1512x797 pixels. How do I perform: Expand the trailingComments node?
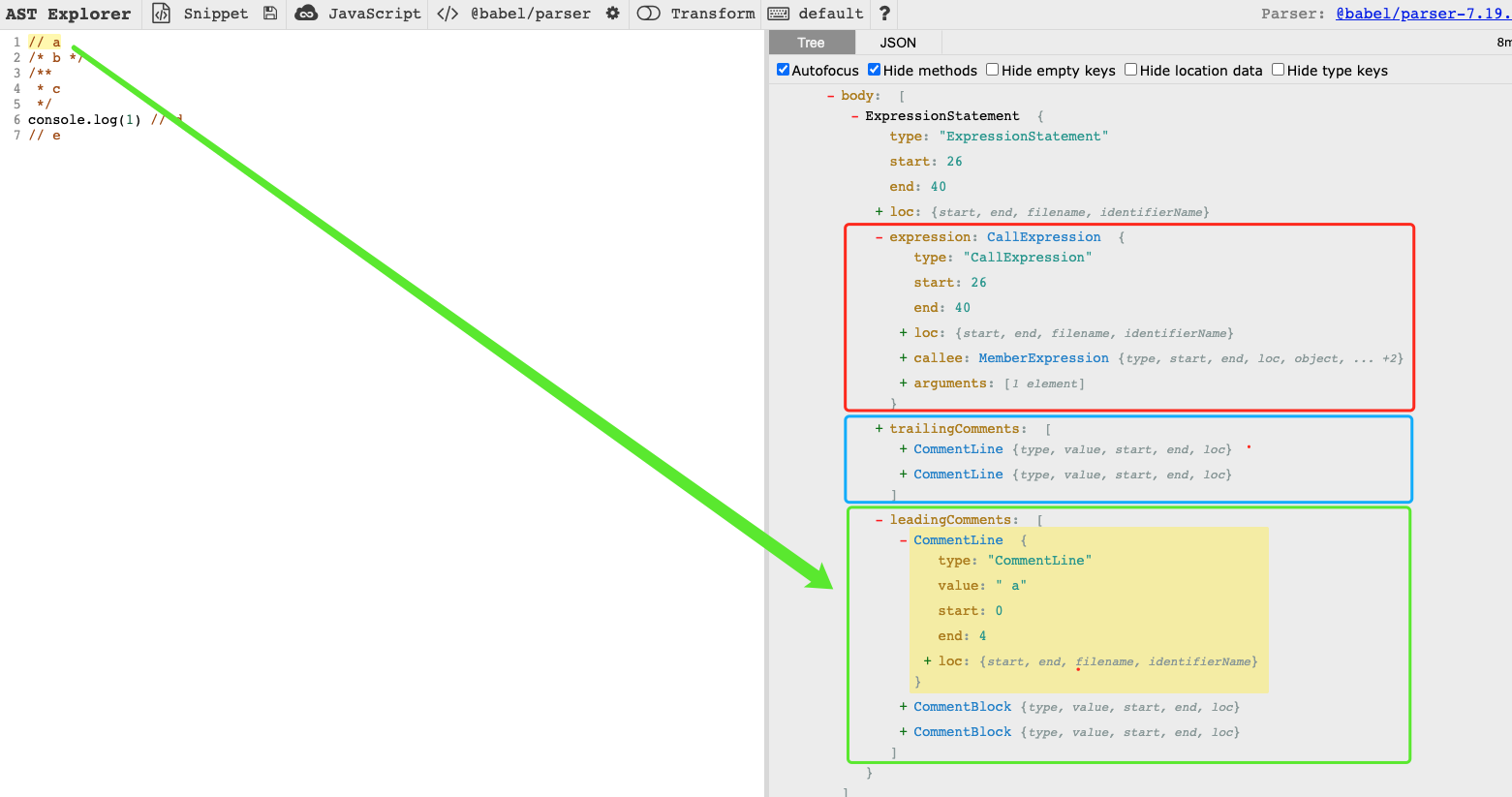tap(879, 429)
